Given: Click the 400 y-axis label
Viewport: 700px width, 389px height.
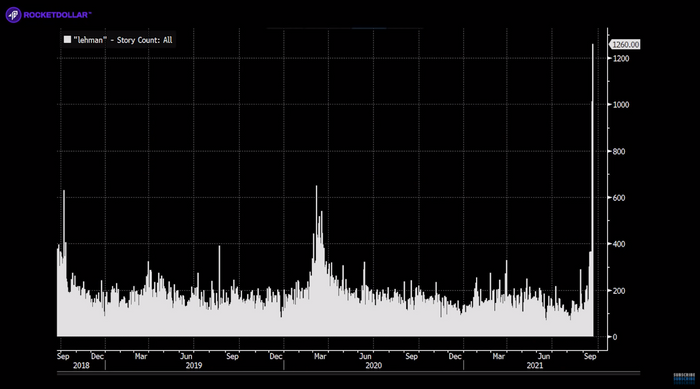Looking at the screenshot, I should click(619, 244).
